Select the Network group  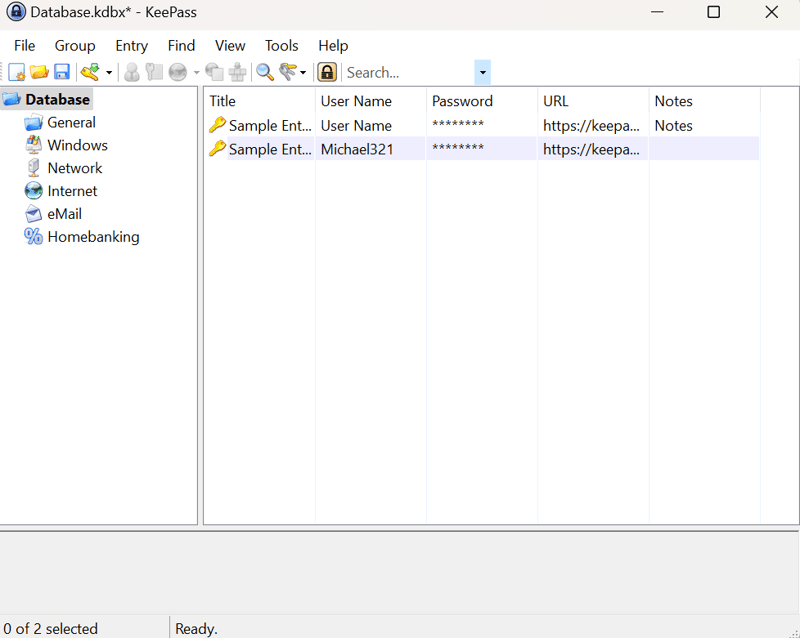(x=75, y=168)
